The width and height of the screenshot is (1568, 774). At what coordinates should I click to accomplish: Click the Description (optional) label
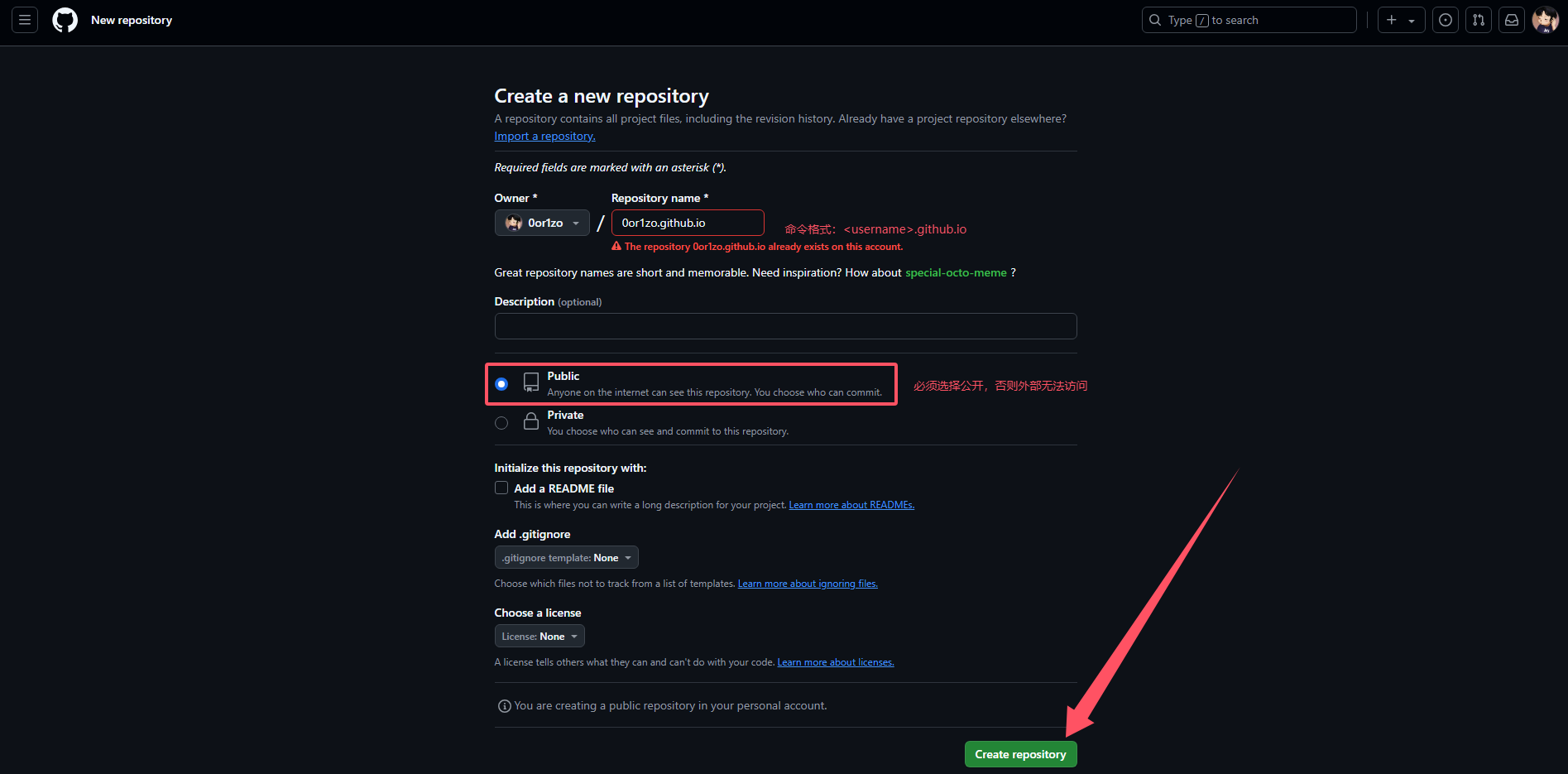click(x=548, y=301)
